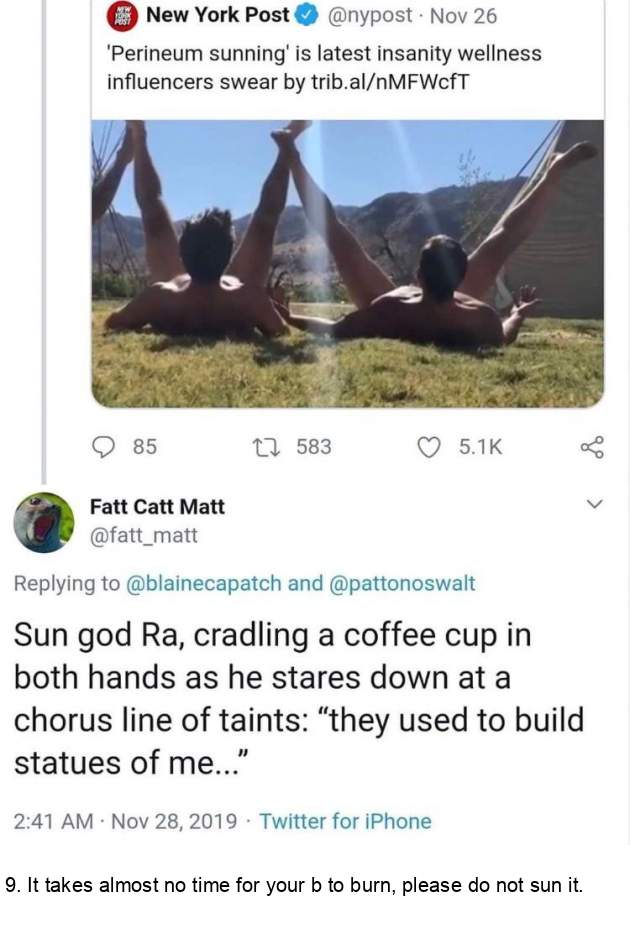630x940 pixels.
Task: Click the reply speech bubble icon
Action: pyautogui.click(x=104, y=447)
